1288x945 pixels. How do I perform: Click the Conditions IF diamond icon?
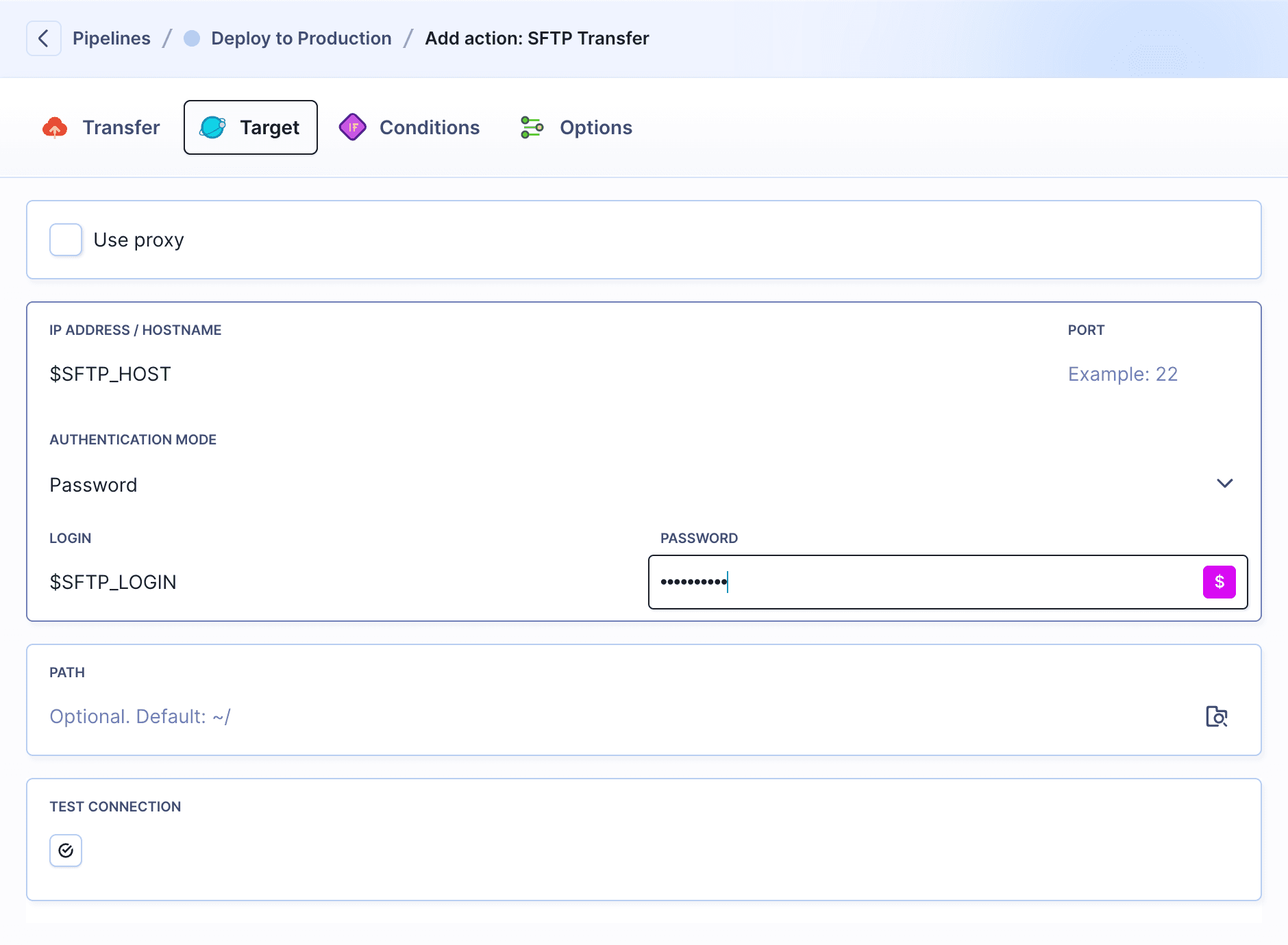353,127
